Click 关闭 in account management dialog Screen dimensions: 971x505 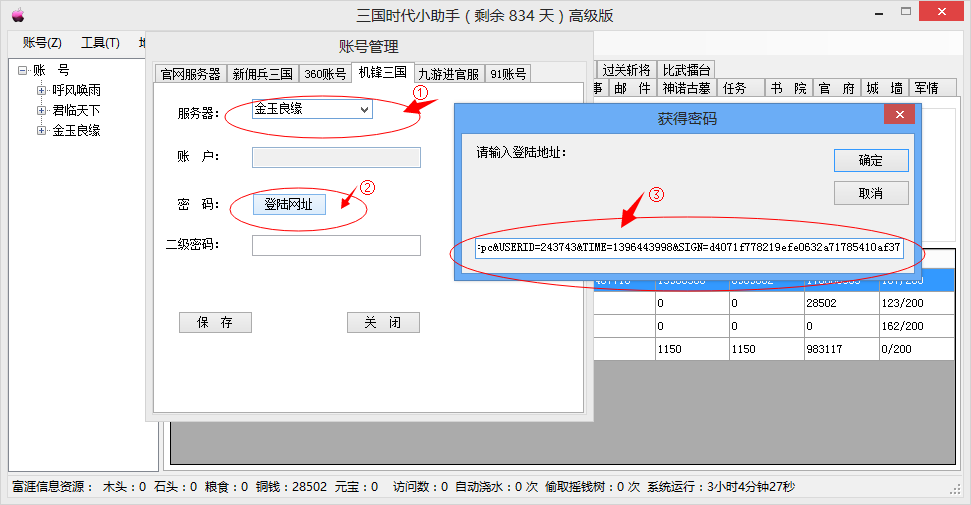(x=383, y=322)
